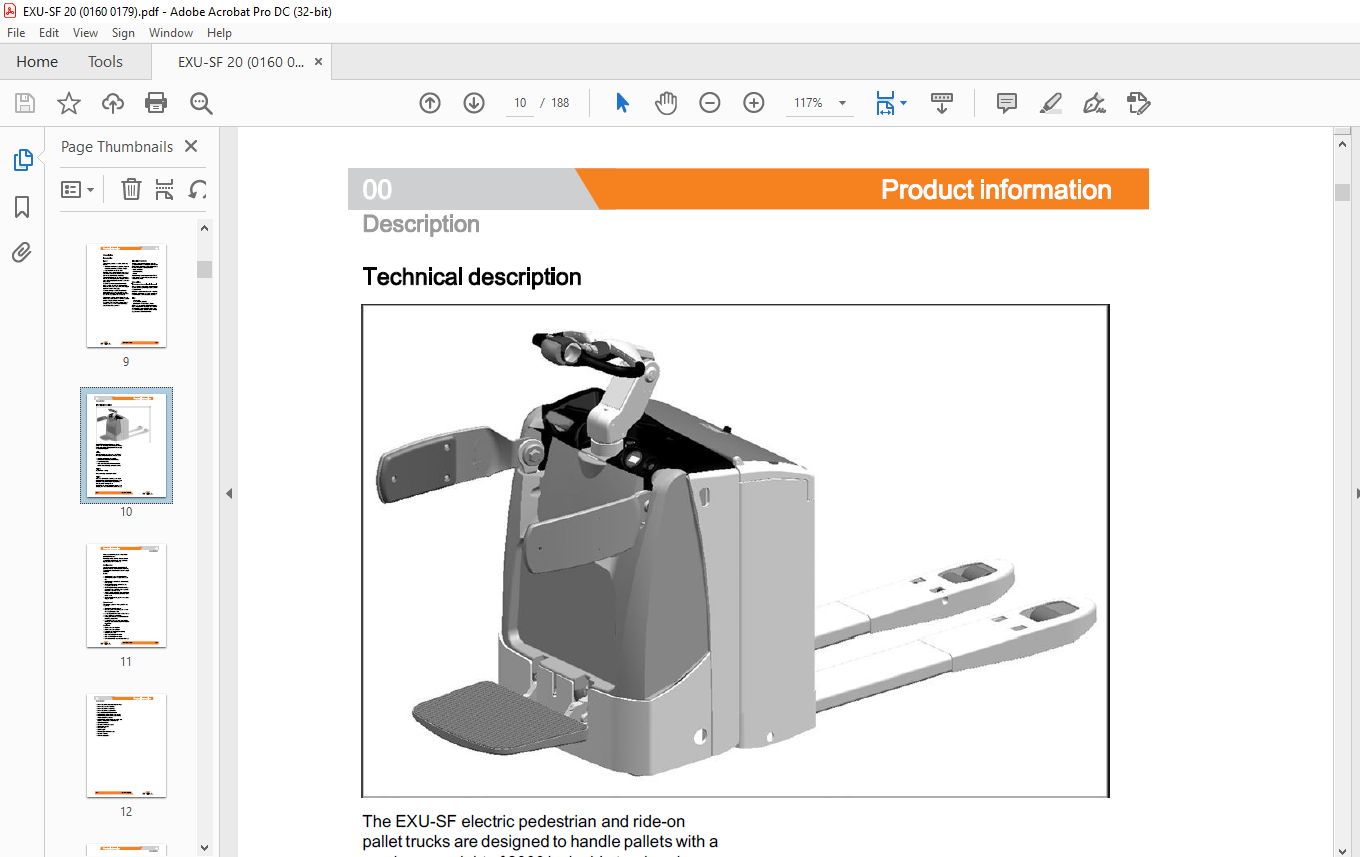1360x857 pixels.
Task: Zoom in with the plus circle
Action: [754, 103]
